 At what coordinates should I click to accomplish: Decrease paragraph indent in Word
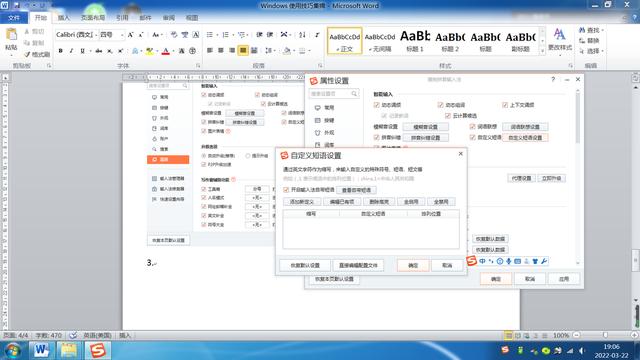coord(259,35)
